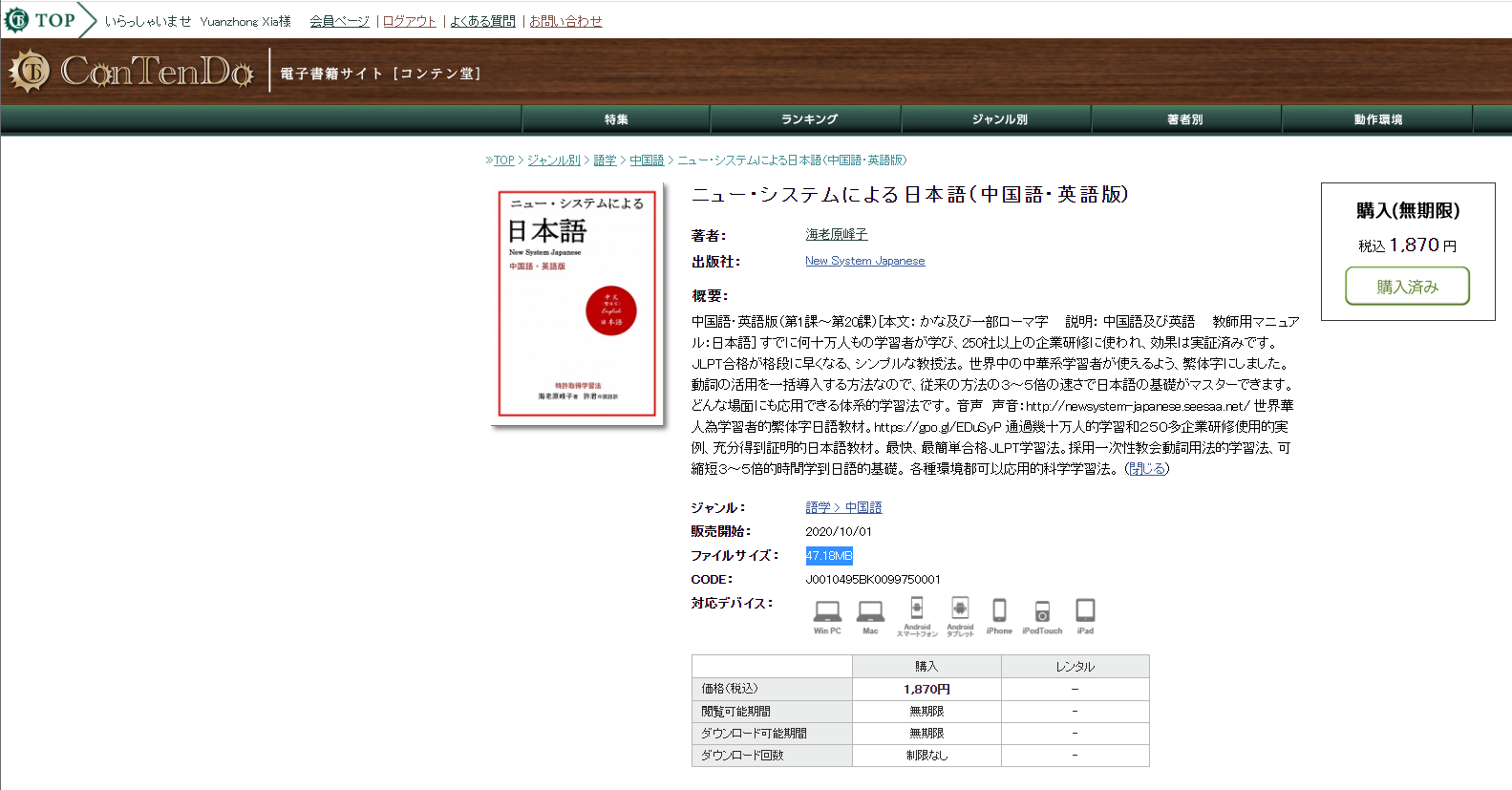
Task: Collapse the summary with 閉じる link
Action: click(1147, 469)
